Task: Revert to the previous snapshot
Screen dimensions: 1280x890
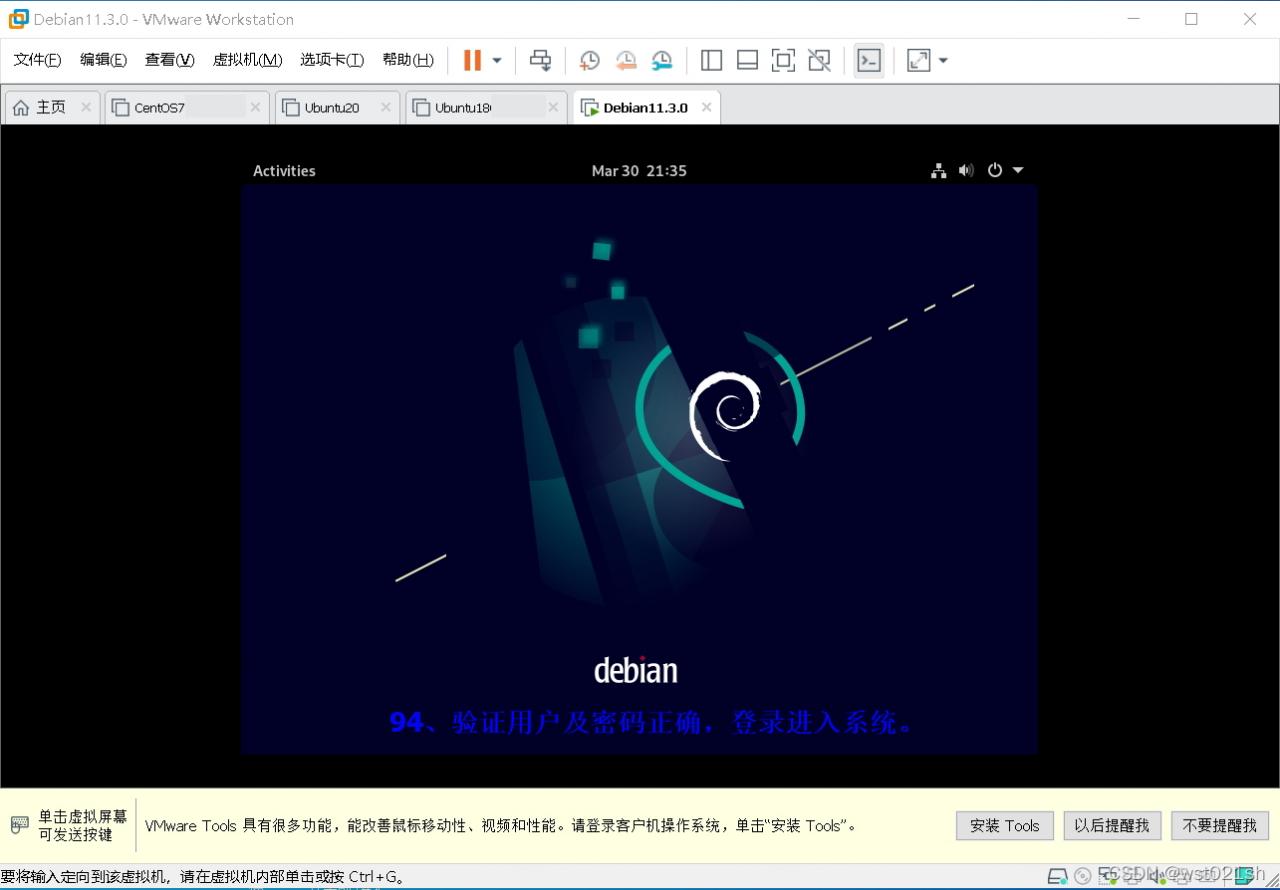Action: pos(626,60)
